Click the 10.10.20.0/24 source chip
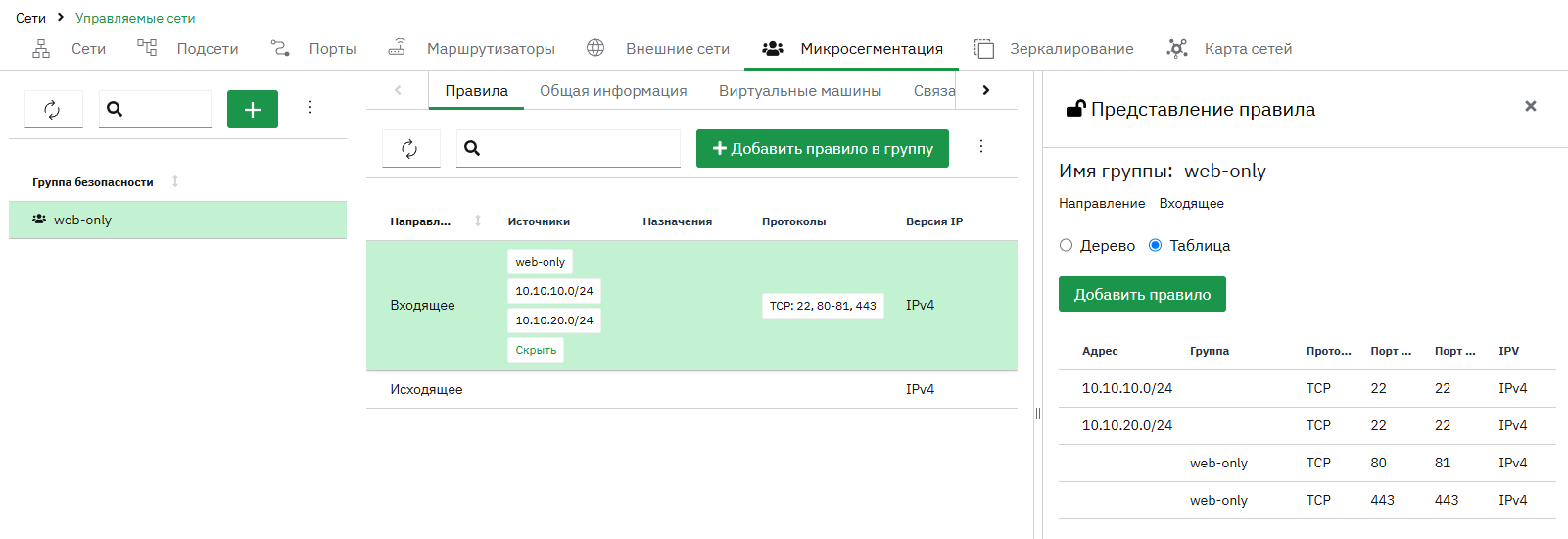This screenshot has width=1568, height=539. (554, 320)
